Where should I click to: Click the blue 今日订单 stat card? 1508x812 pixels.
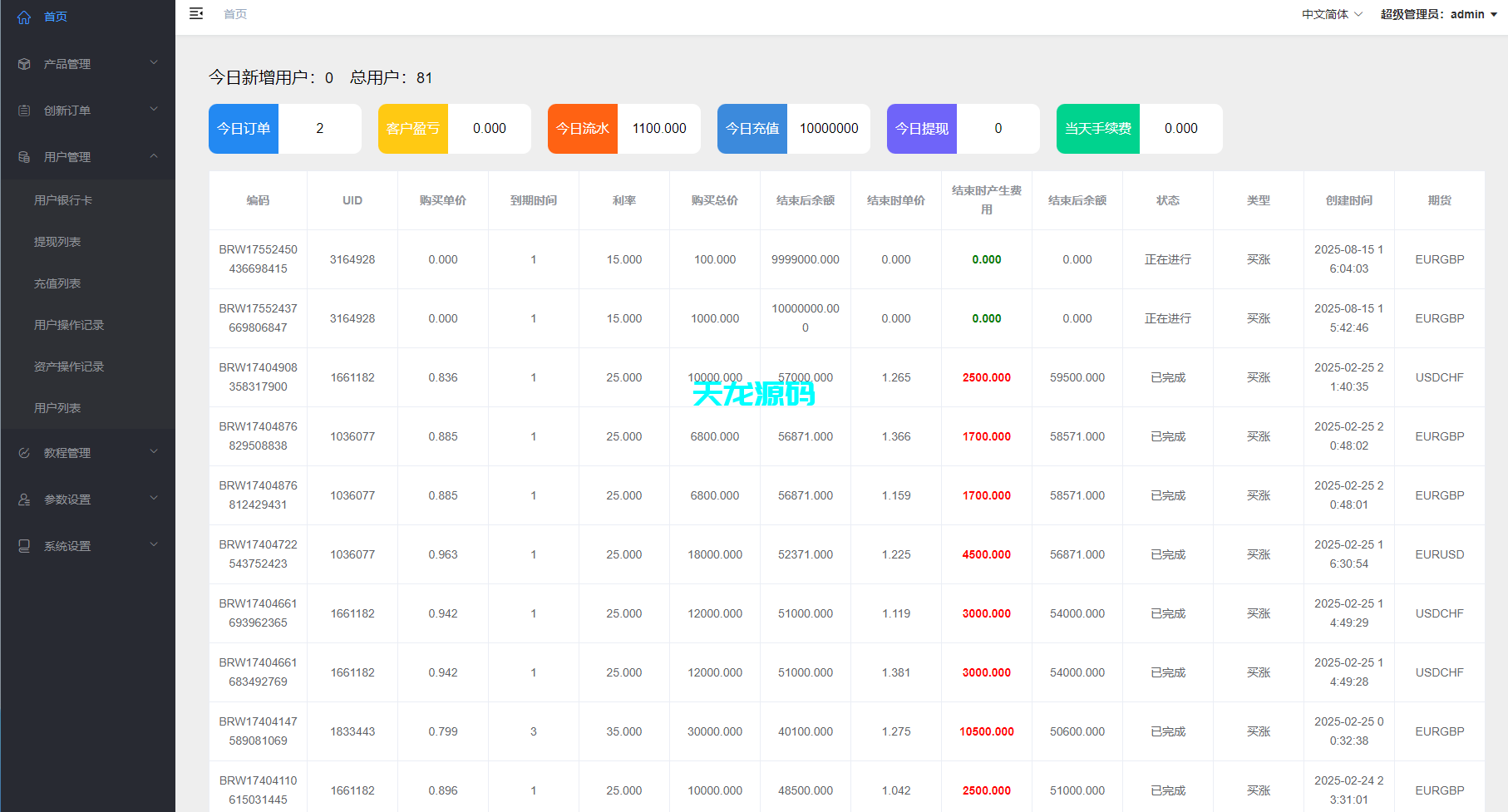tap(244, 129)
